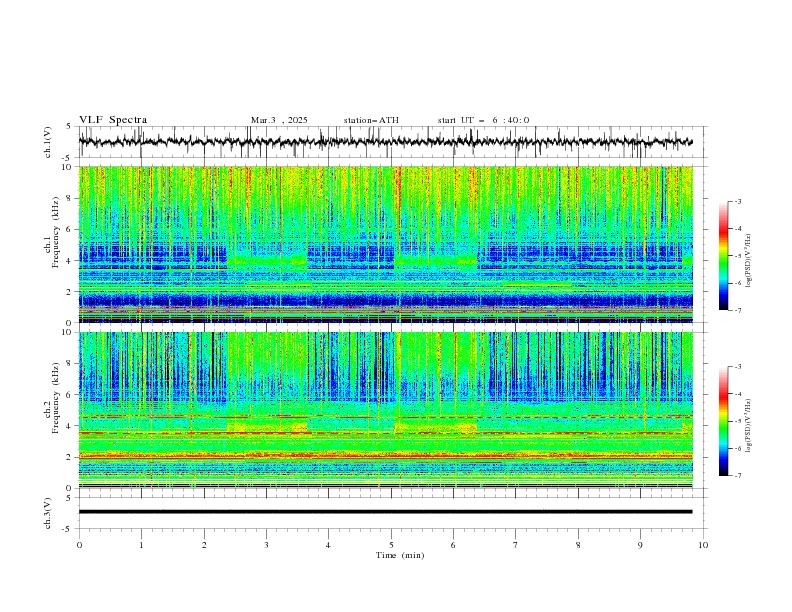This screenshot has height=612, width=792.
Task: Click the ch.2 color scale bar
Action: pos(724,421)
